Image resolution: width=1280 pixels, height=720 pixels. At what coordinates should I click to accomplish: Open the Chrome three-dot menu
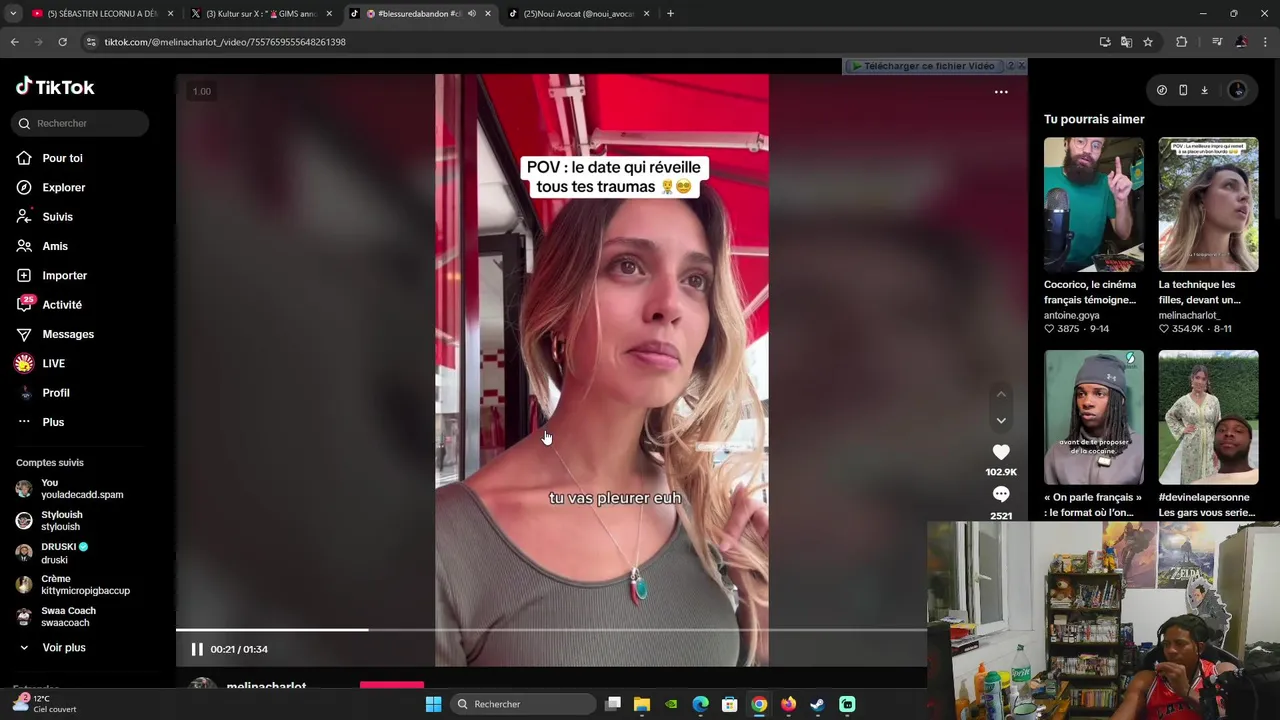coord(1266,42)
